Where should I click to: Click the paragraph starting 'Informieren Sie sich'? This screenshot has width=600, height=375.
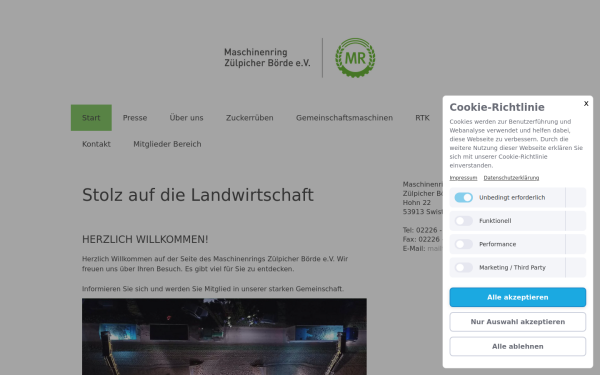pos(213,289)
